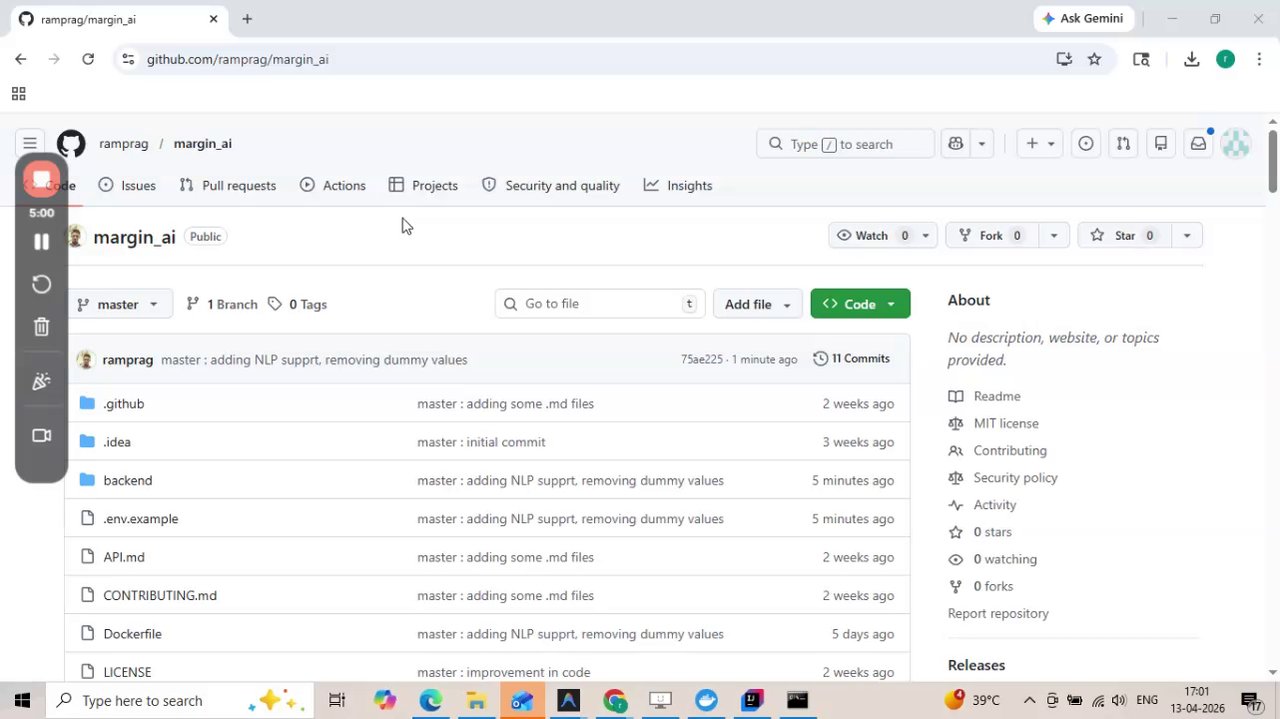The width and height of the screenshot is (1280, 719).
Task: Open the Copilot icon in GitHub header
Action: pyautogui.click(x=956, y=144)
